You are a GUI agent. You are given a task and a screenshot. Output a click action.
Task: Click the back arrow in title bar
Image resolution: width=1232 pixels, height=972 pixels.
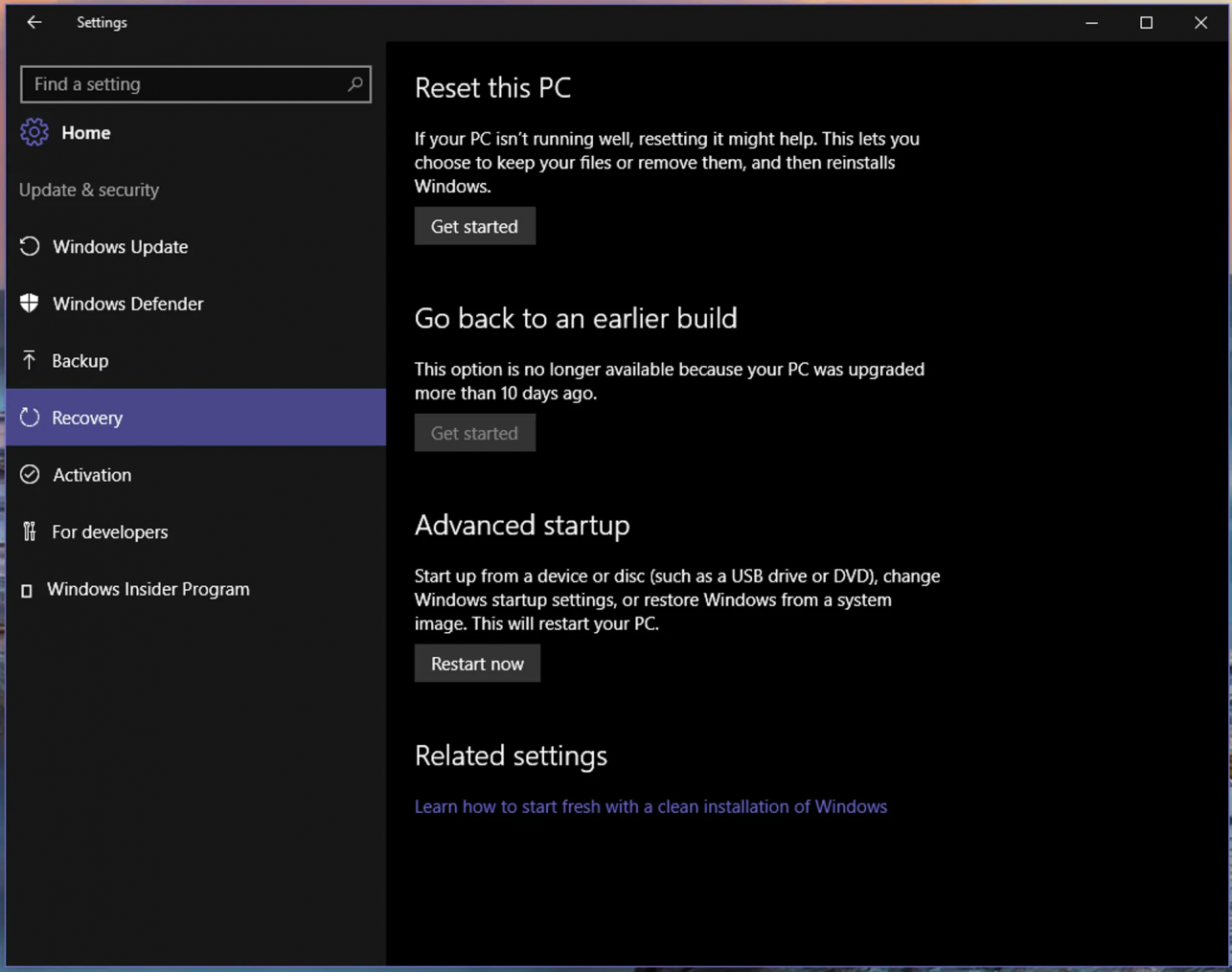[x=34, y=22]
